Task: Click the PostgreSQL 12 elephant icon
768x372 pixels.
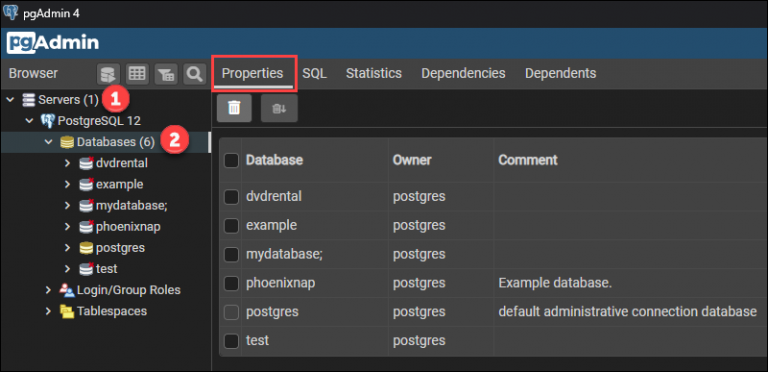Action: pyautogui.click(x=48, y=121)
